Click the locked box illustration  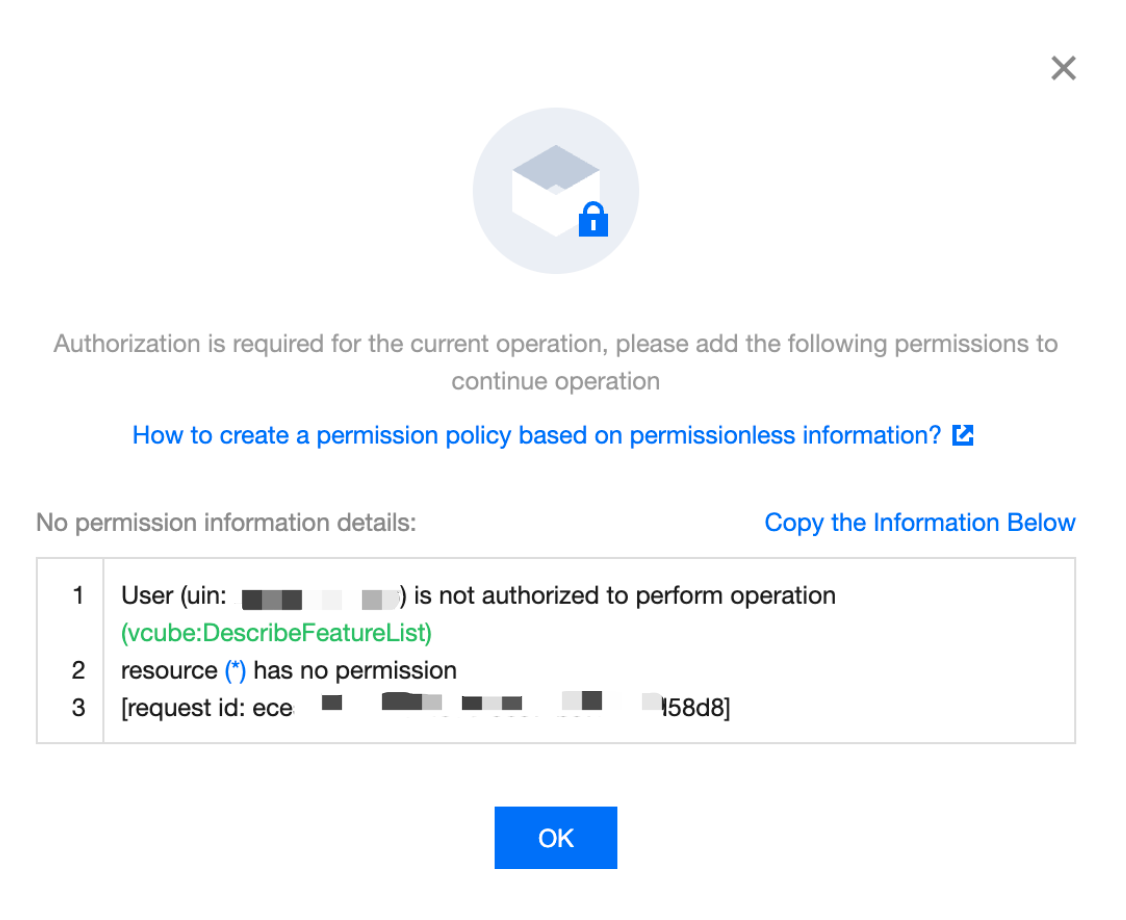[555, 189]
